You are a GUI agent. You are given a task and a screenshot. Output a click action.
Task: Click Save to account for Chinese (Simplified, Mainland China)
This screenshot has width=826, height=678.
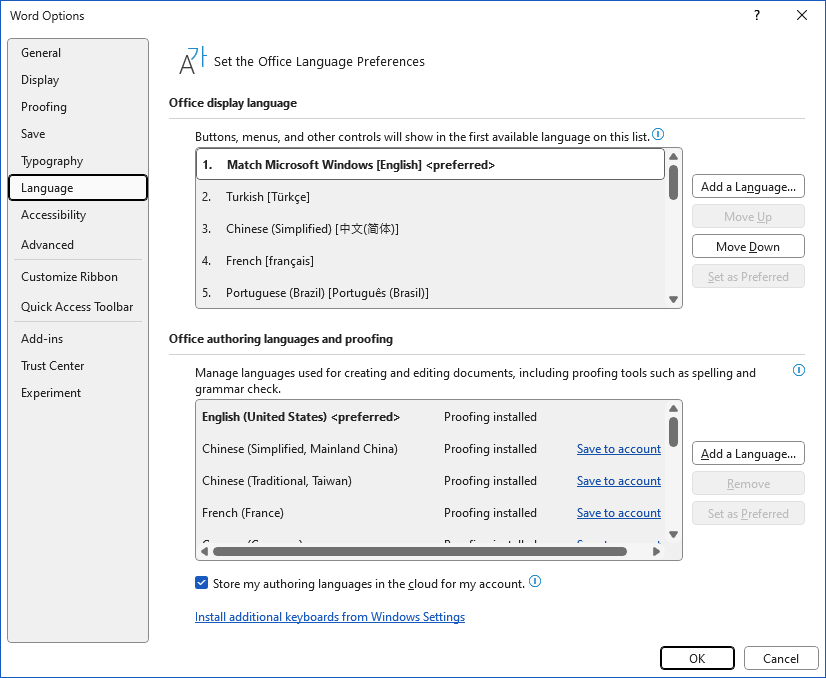click(x=618, y=449)
